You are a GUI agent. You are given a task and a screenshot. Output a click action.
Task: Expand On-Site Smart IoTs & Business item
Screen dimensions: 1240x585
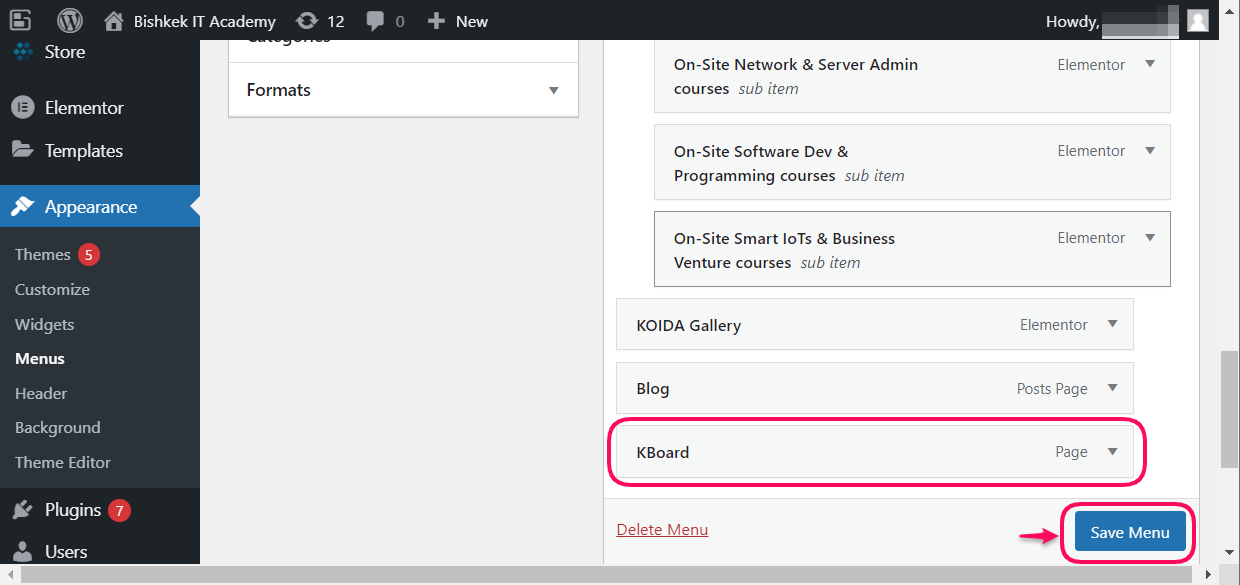point(1150,238)
